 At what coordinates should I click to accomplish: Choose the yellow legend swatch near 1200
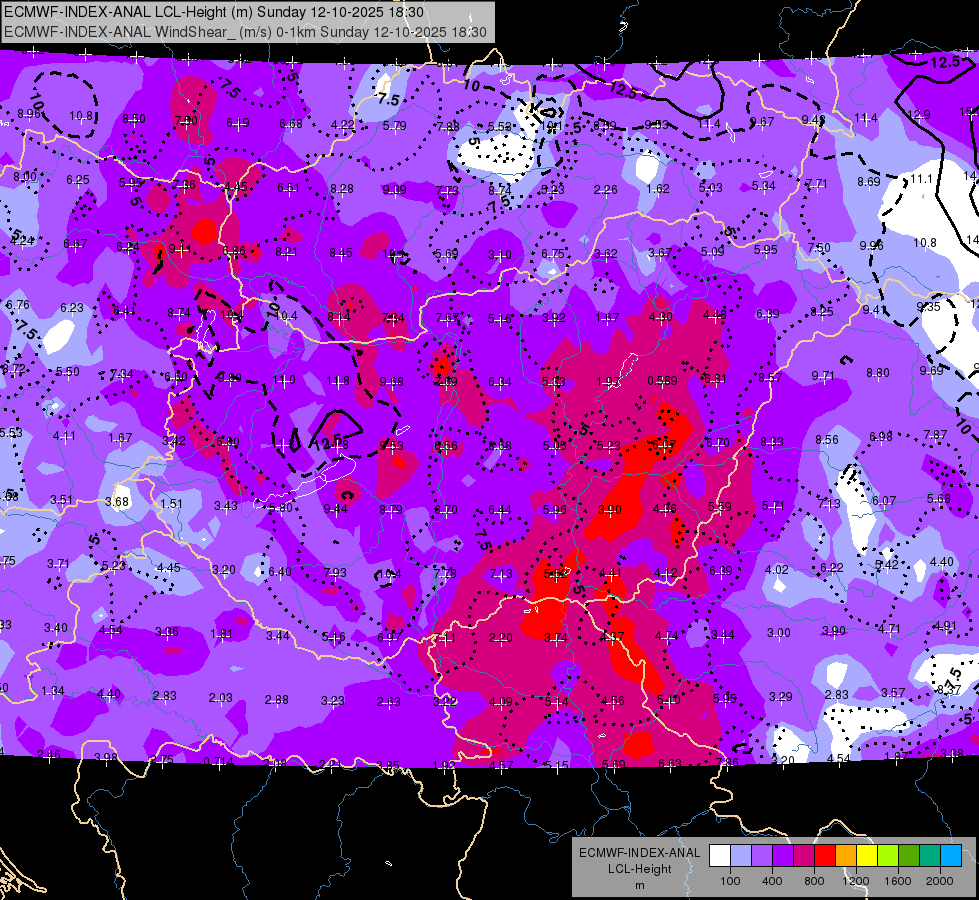pyautogui.click(x=867, y=856)
